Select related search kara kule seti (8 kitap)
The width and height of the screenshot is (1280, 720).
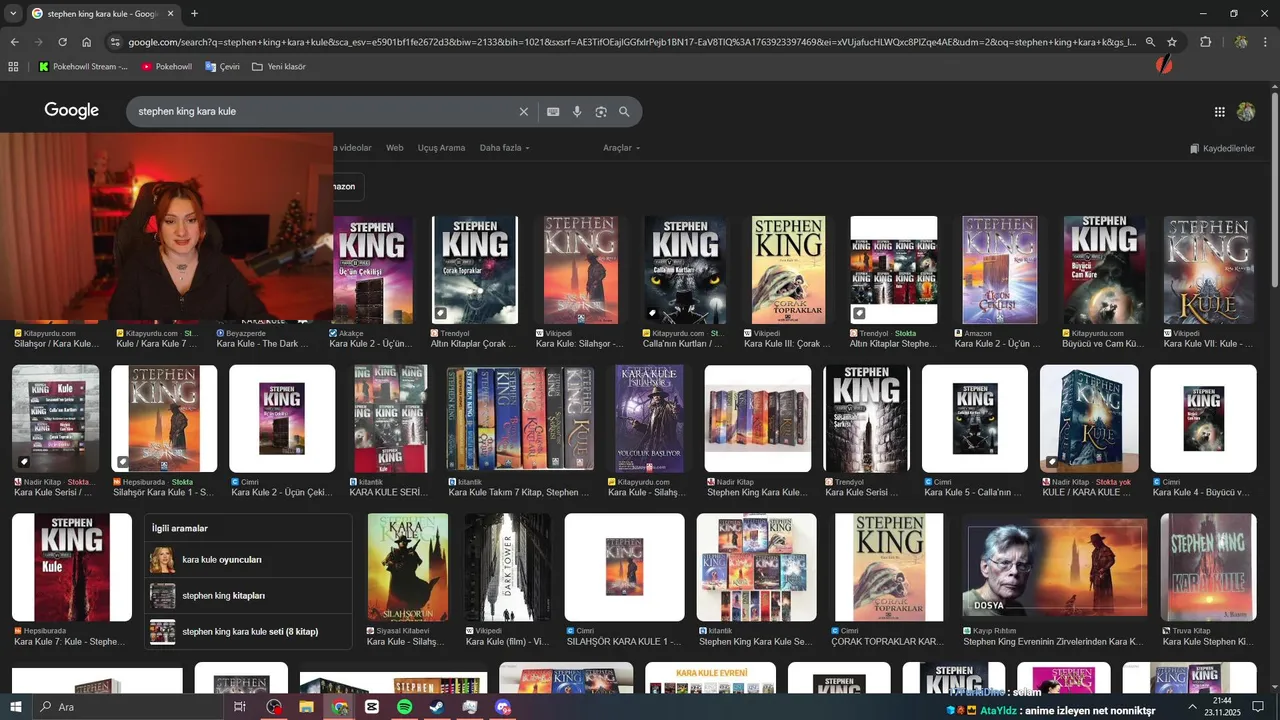248,632
